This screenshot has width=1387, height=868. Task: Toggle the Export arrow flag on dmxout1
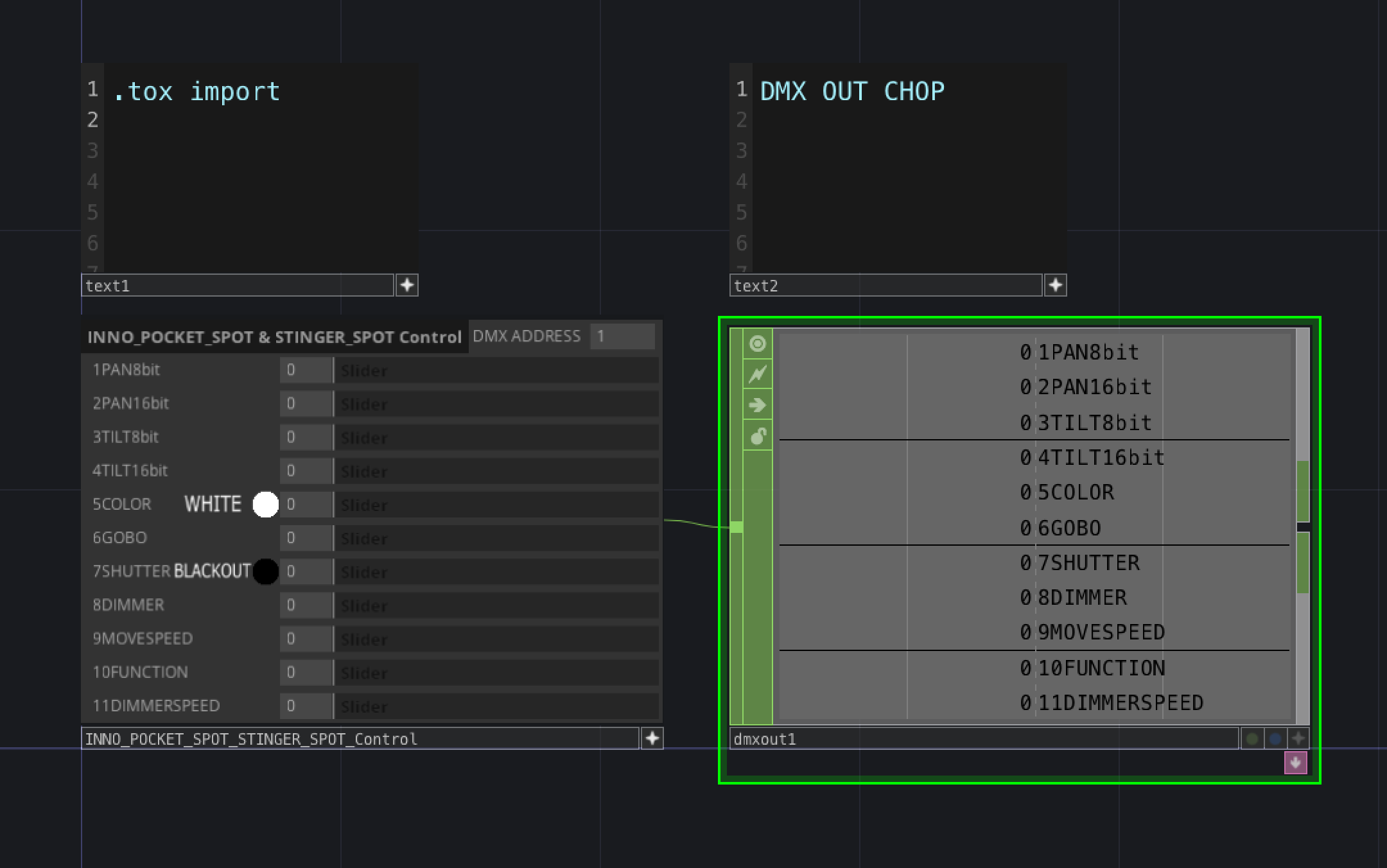758,404
